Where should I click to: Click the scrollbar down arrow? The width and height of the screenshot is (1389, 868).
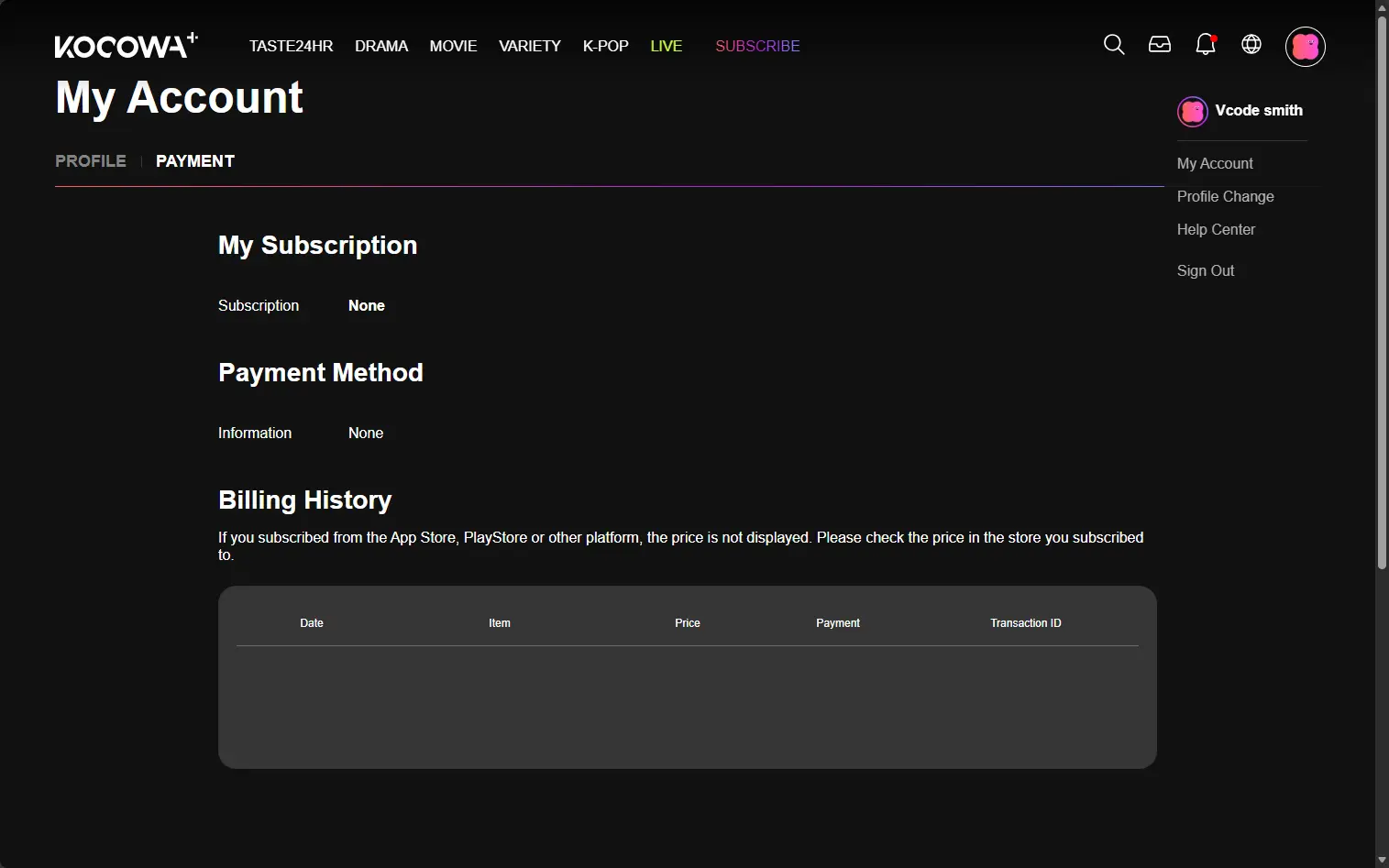point(1382,860)
